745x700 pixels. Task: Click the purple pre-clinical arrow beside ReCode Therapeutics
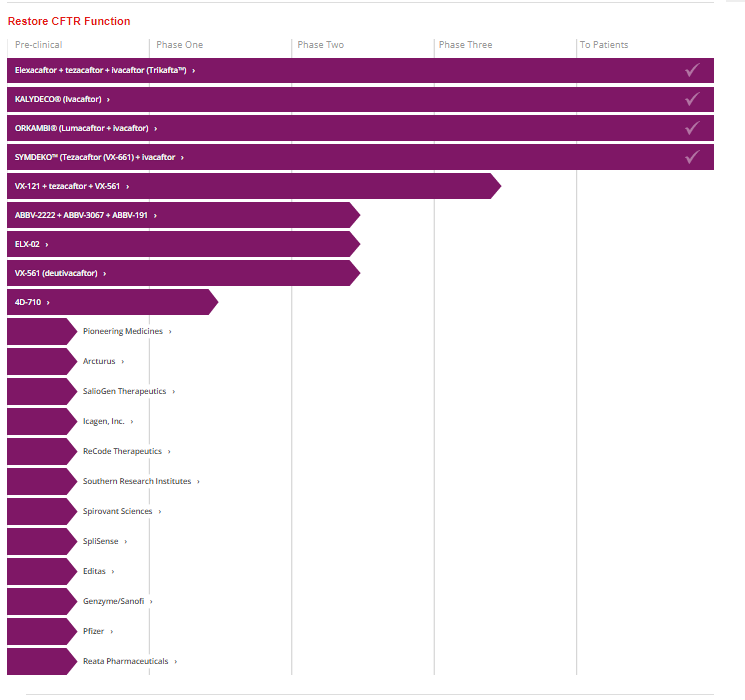(42, 451)
